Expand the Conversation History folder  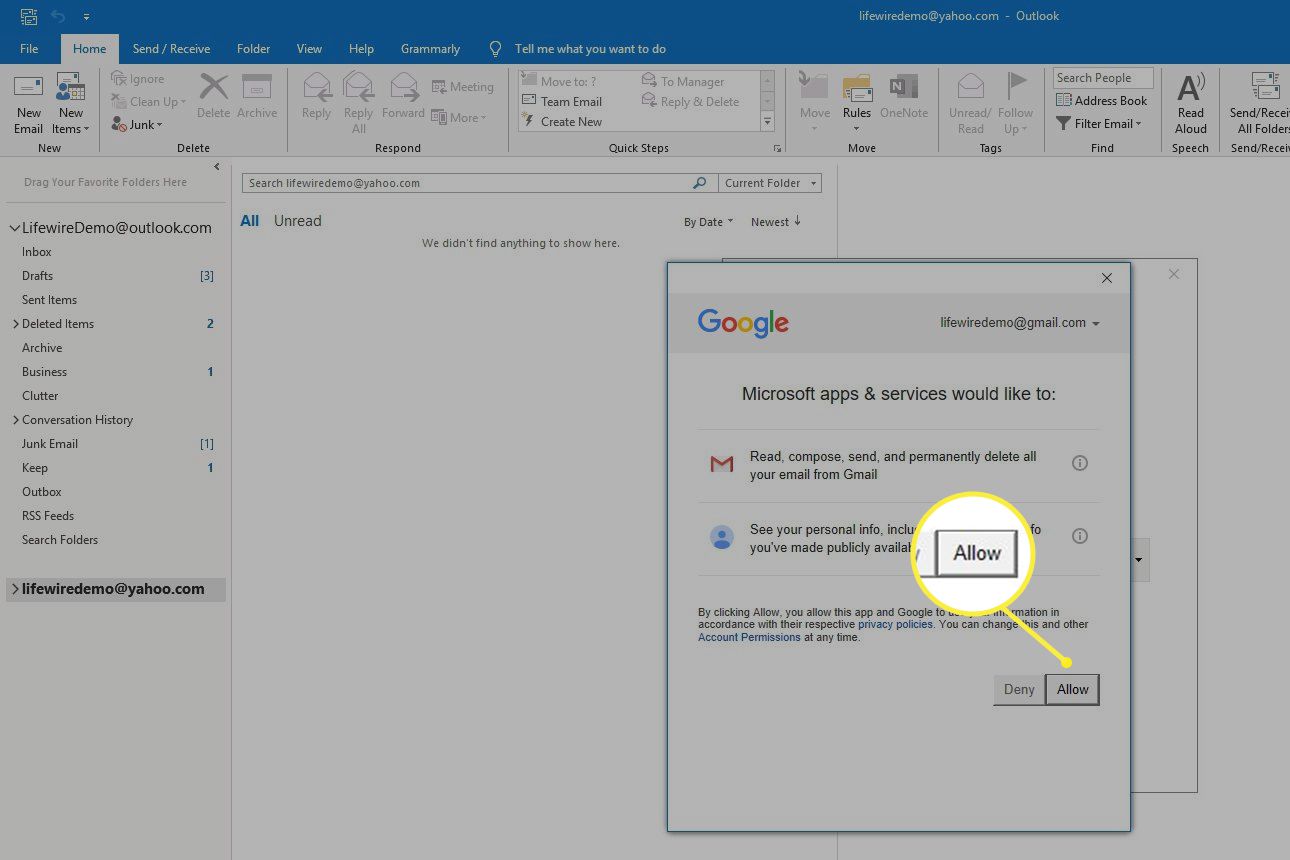[15, 420]
